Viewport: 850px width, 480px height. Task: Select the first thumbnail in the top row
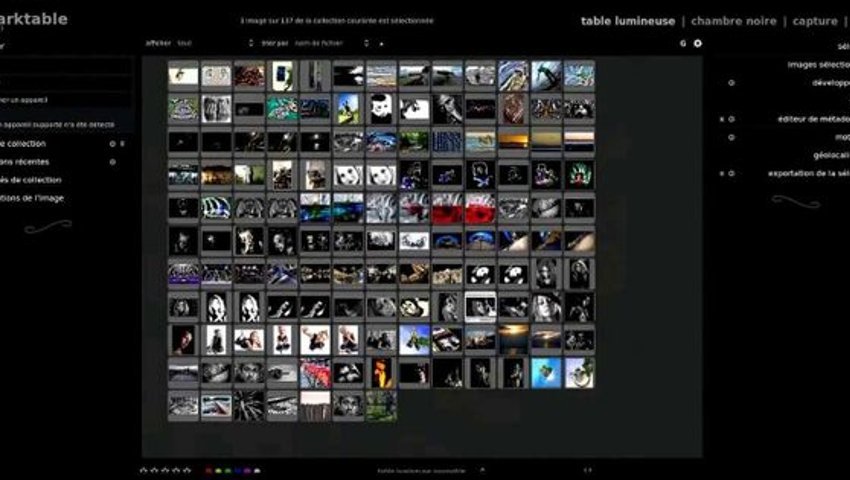(183, 75)
